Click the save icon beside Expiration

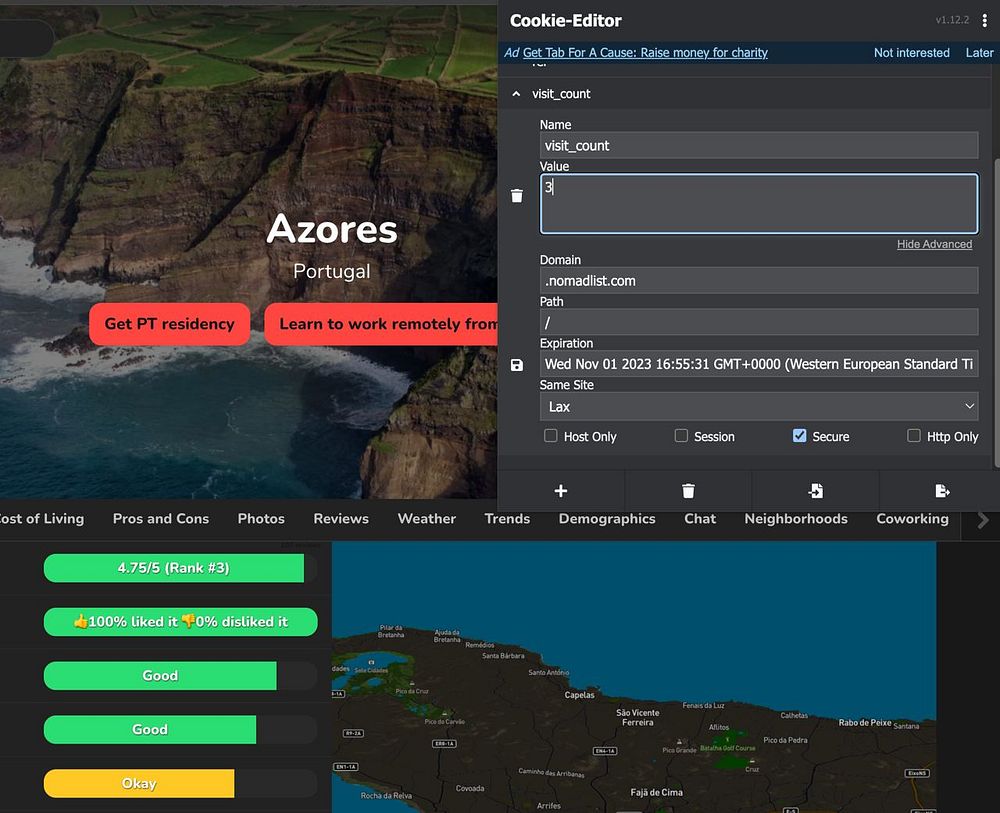point(516,365)
